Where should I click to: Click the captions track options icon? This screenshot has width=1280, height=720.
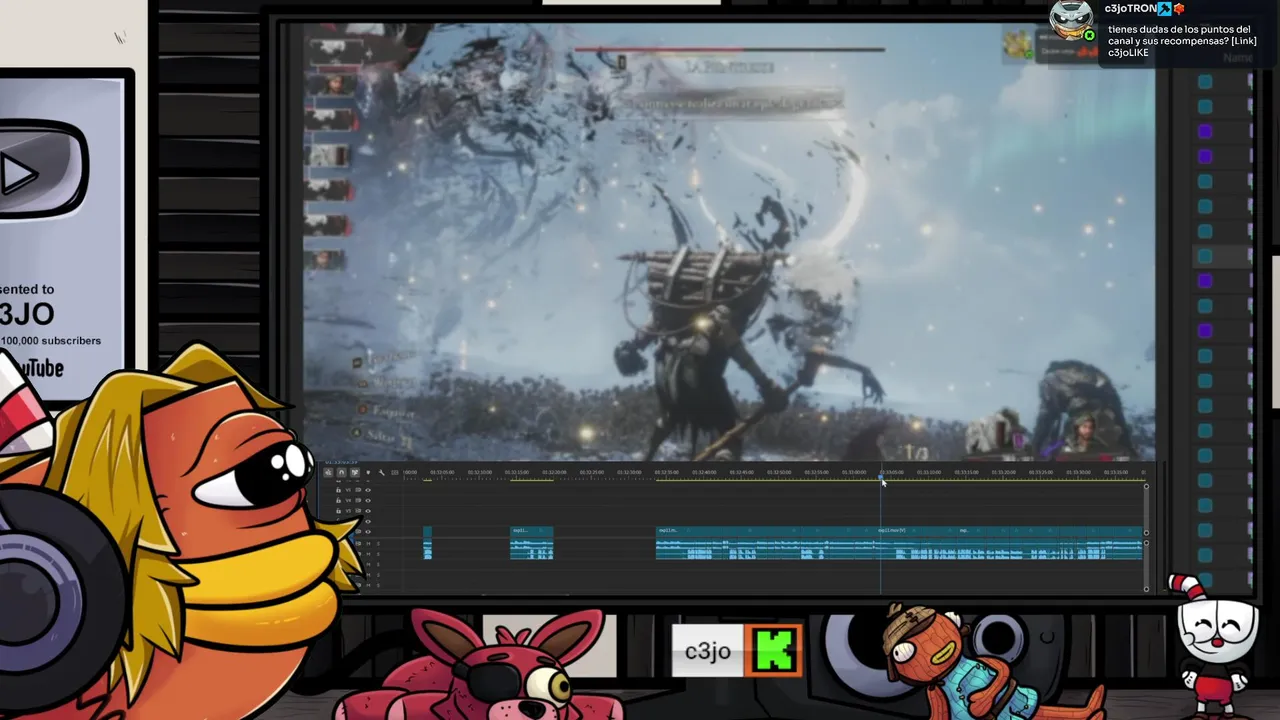coord(395,472)
